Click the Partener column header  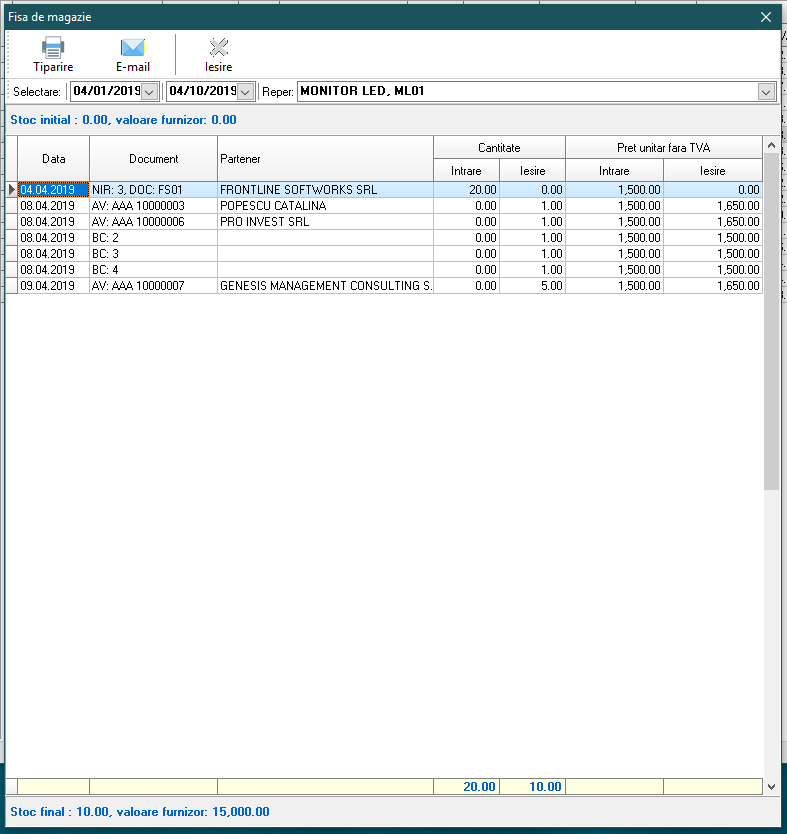325,159
